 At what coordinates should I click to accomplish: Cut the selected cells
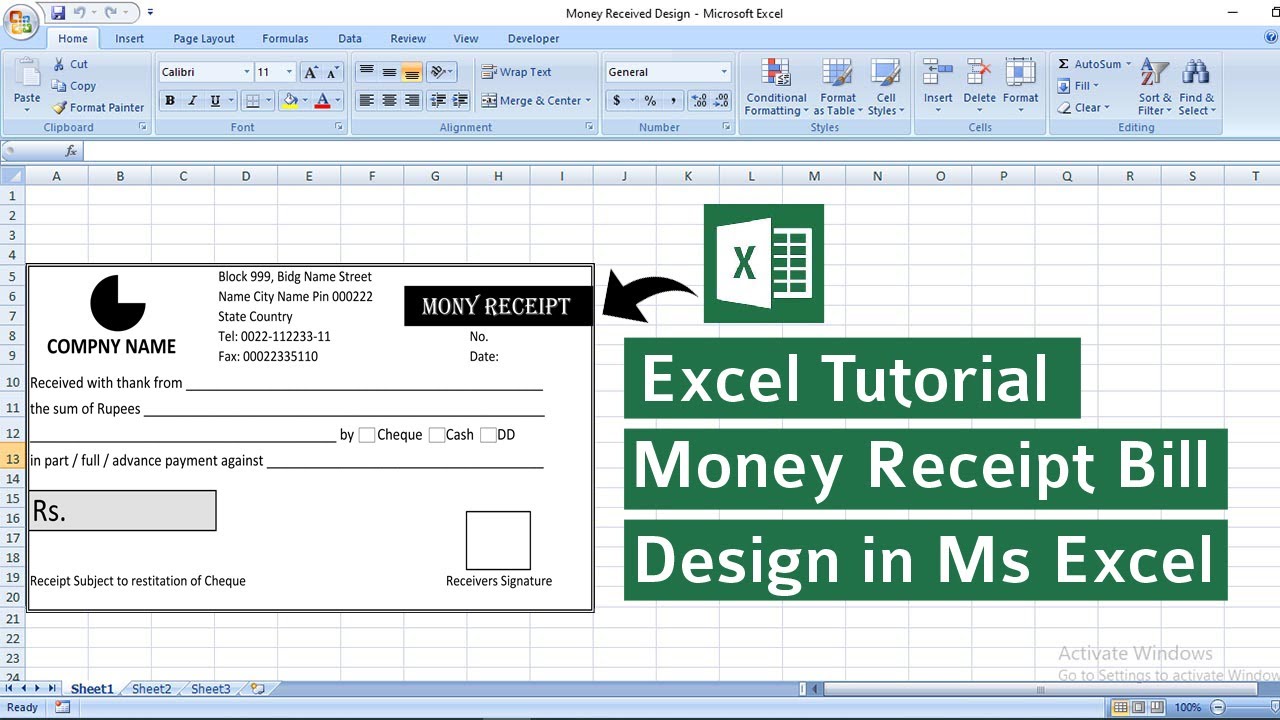coord(71,64)
